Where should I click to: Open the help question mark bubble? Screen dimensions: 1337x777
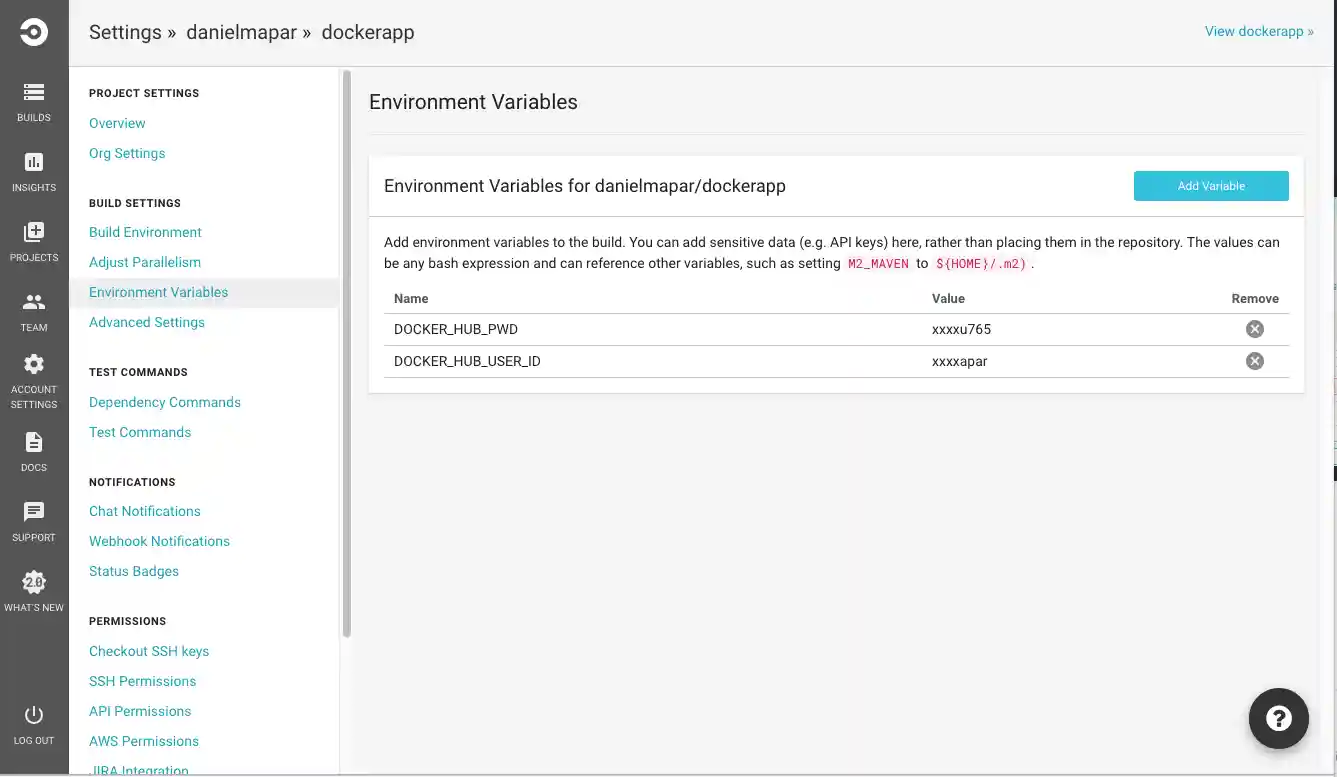click(1278, 718)
